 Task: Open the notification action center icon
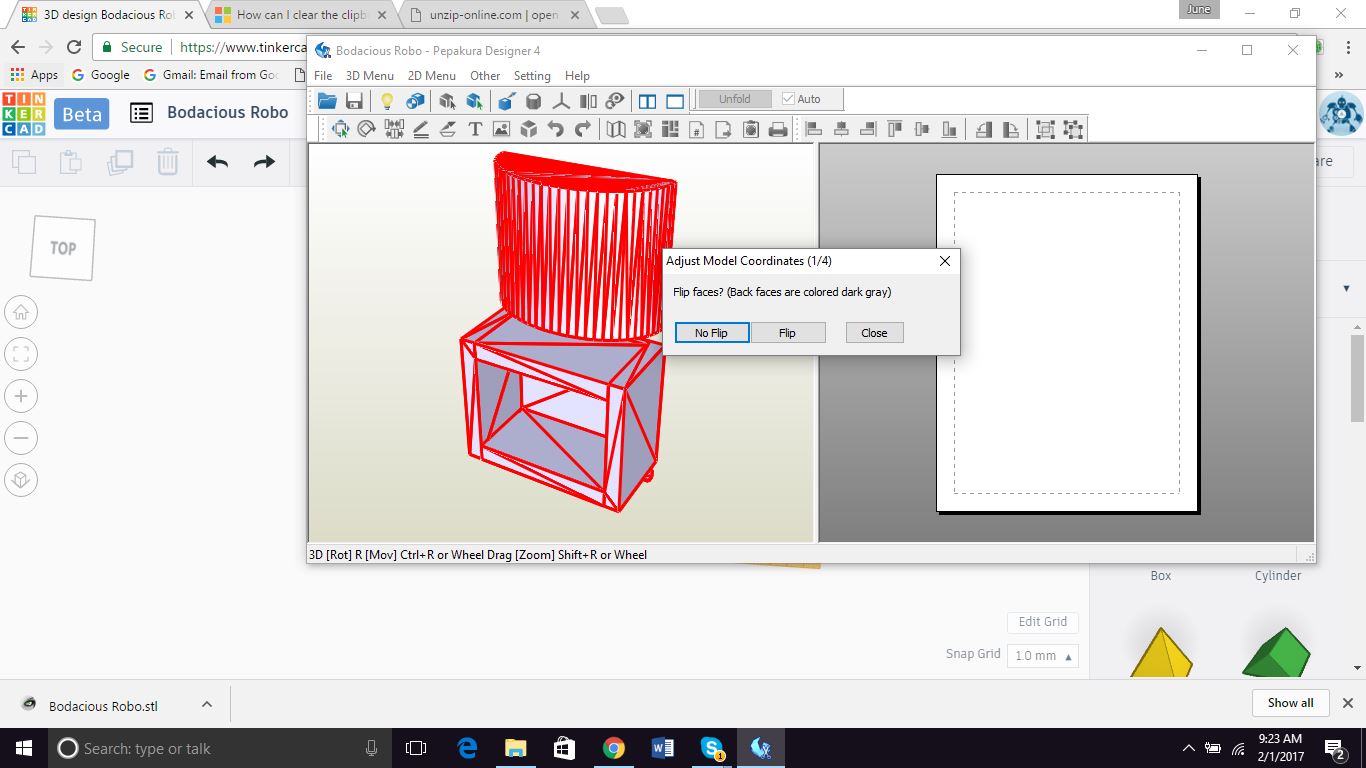[x=1334, y=748]
